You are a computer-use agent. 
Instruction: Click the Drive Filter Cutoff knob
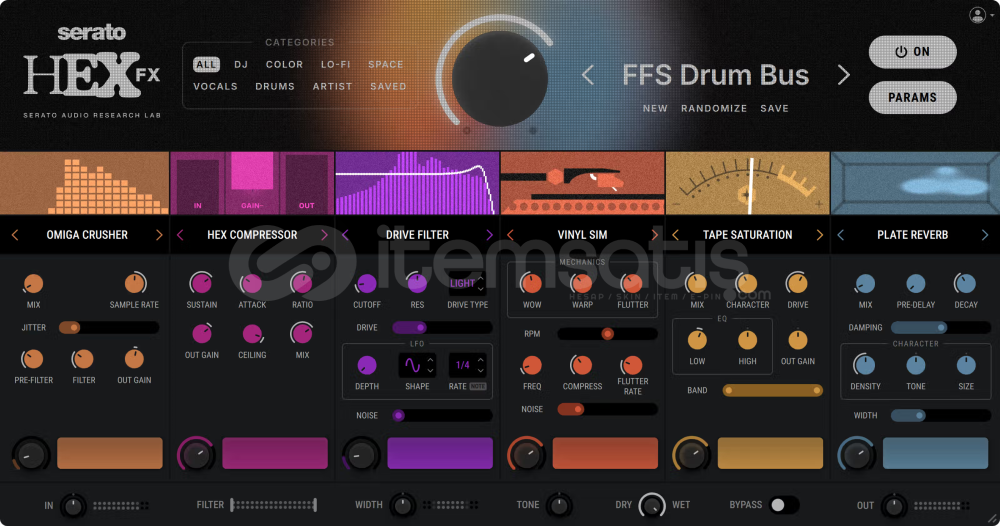(366, 284)
